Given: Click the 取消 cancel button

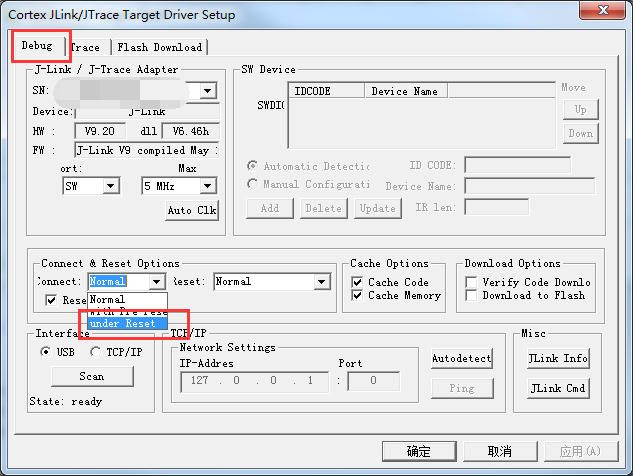Looking at the screenshot, I should coord(500,451).
